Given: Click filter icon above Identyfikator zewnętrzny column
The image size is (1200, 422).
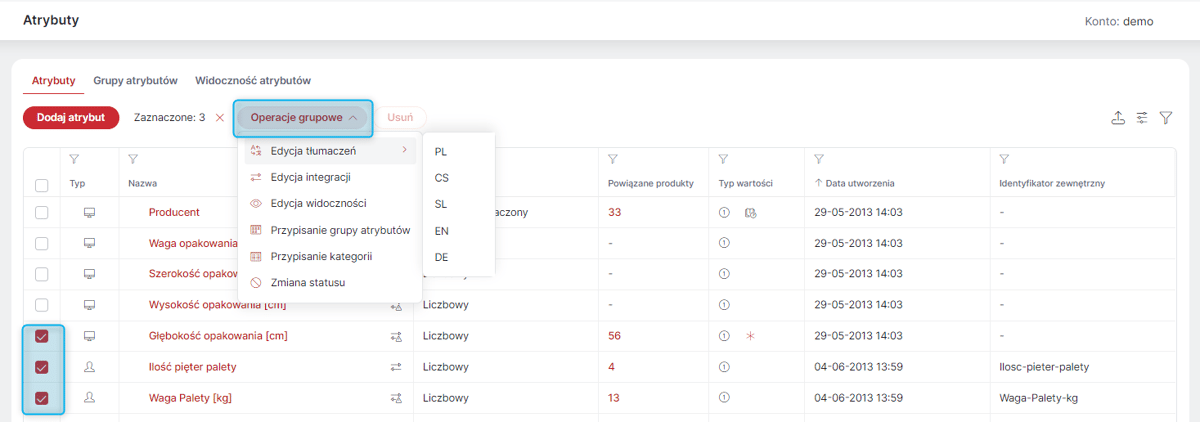Looking at the screenshot, I should (x=1005, y=159).
